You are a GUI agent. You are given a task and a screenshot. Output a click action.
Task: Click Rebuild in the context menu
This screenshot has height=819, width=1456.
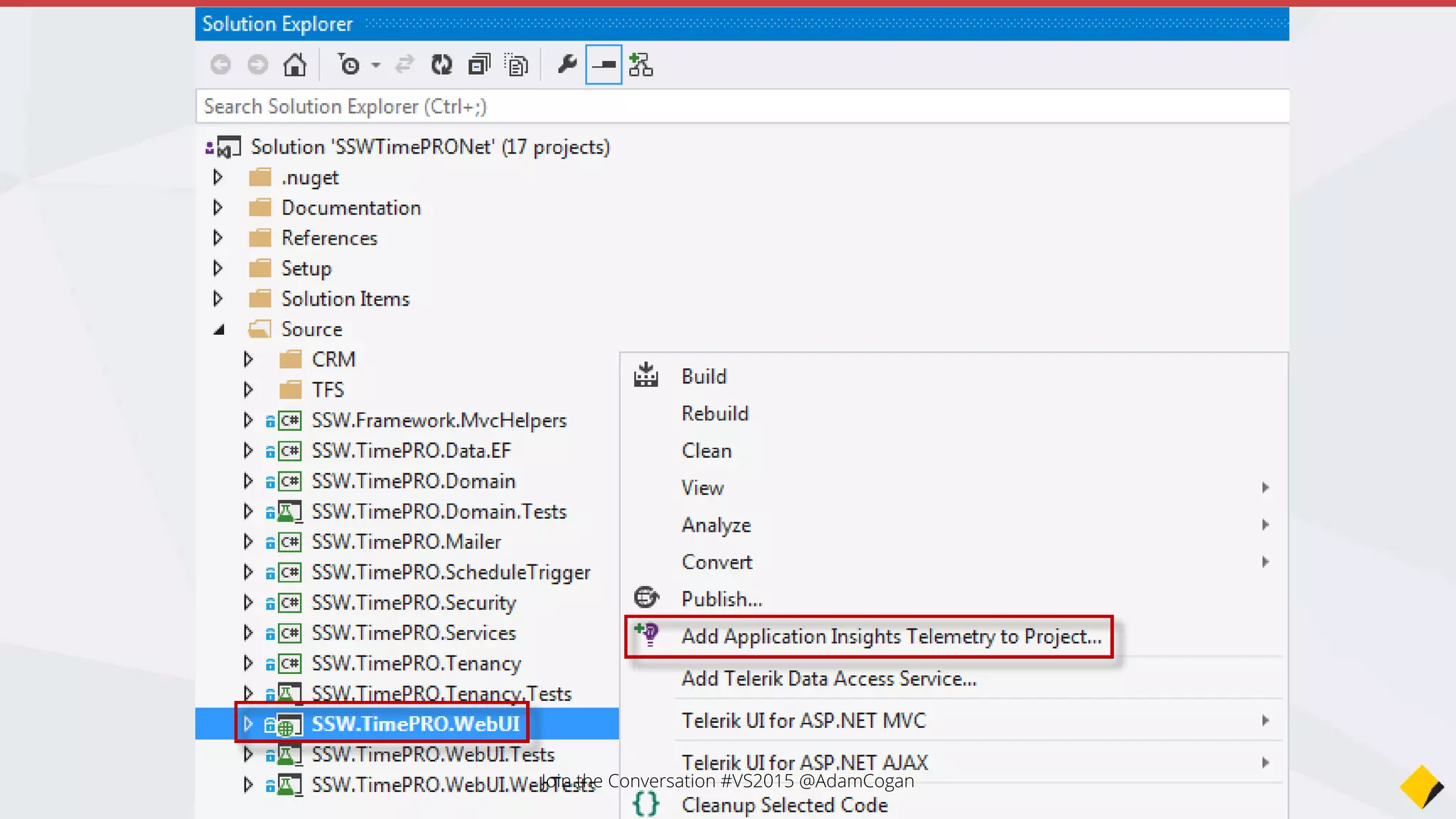point(714,414)
